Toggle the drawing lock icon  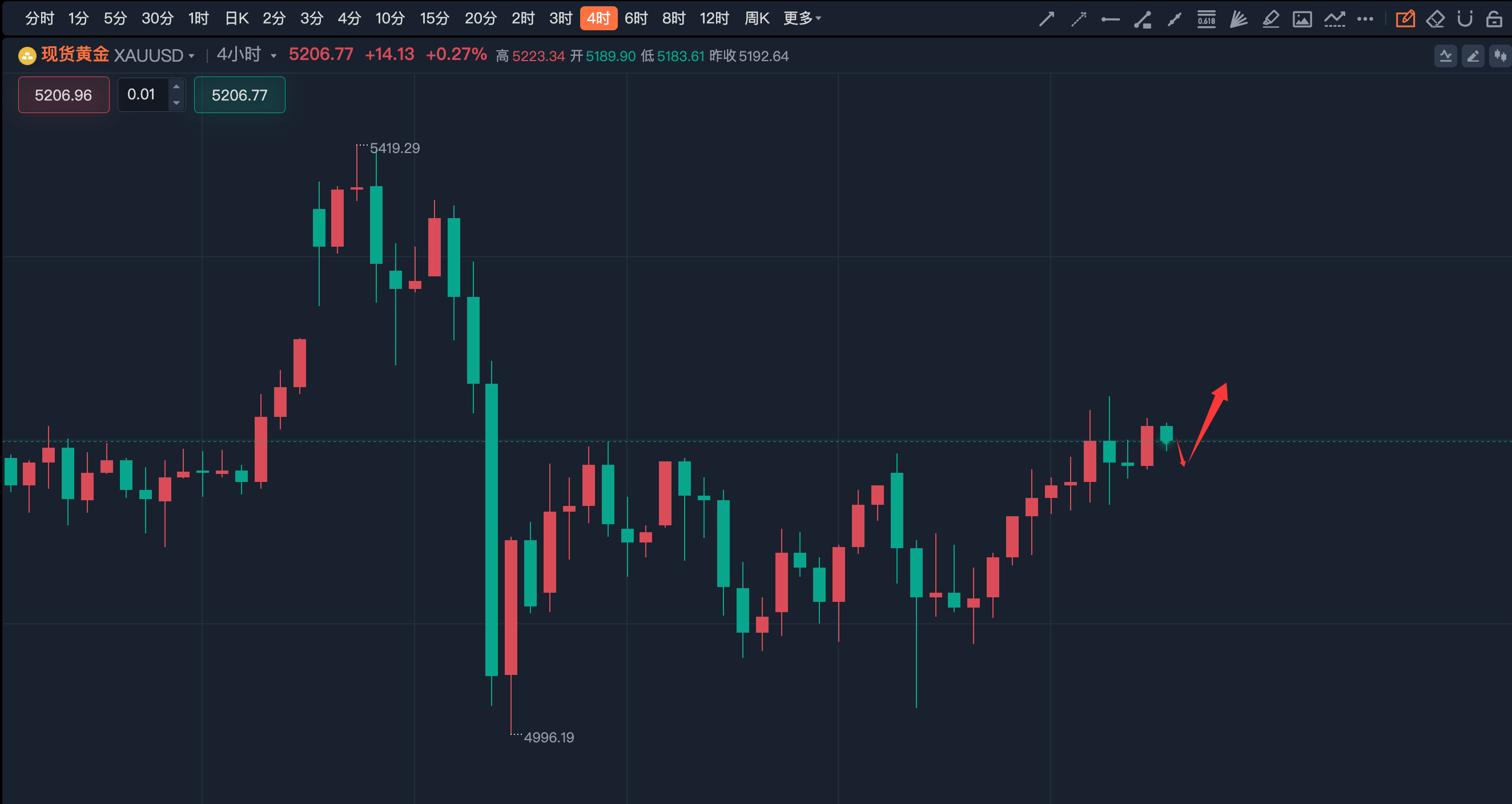point(1494,19)
